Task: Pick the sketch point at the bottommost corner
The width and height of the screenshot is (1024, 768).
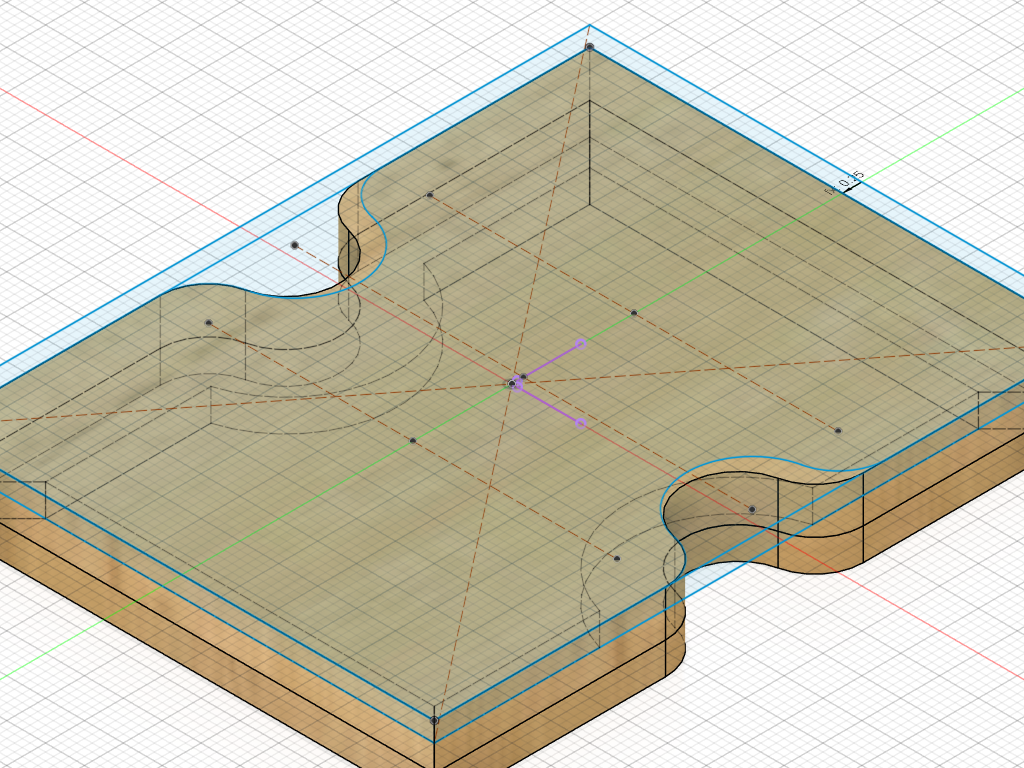Action: [434, 720]
